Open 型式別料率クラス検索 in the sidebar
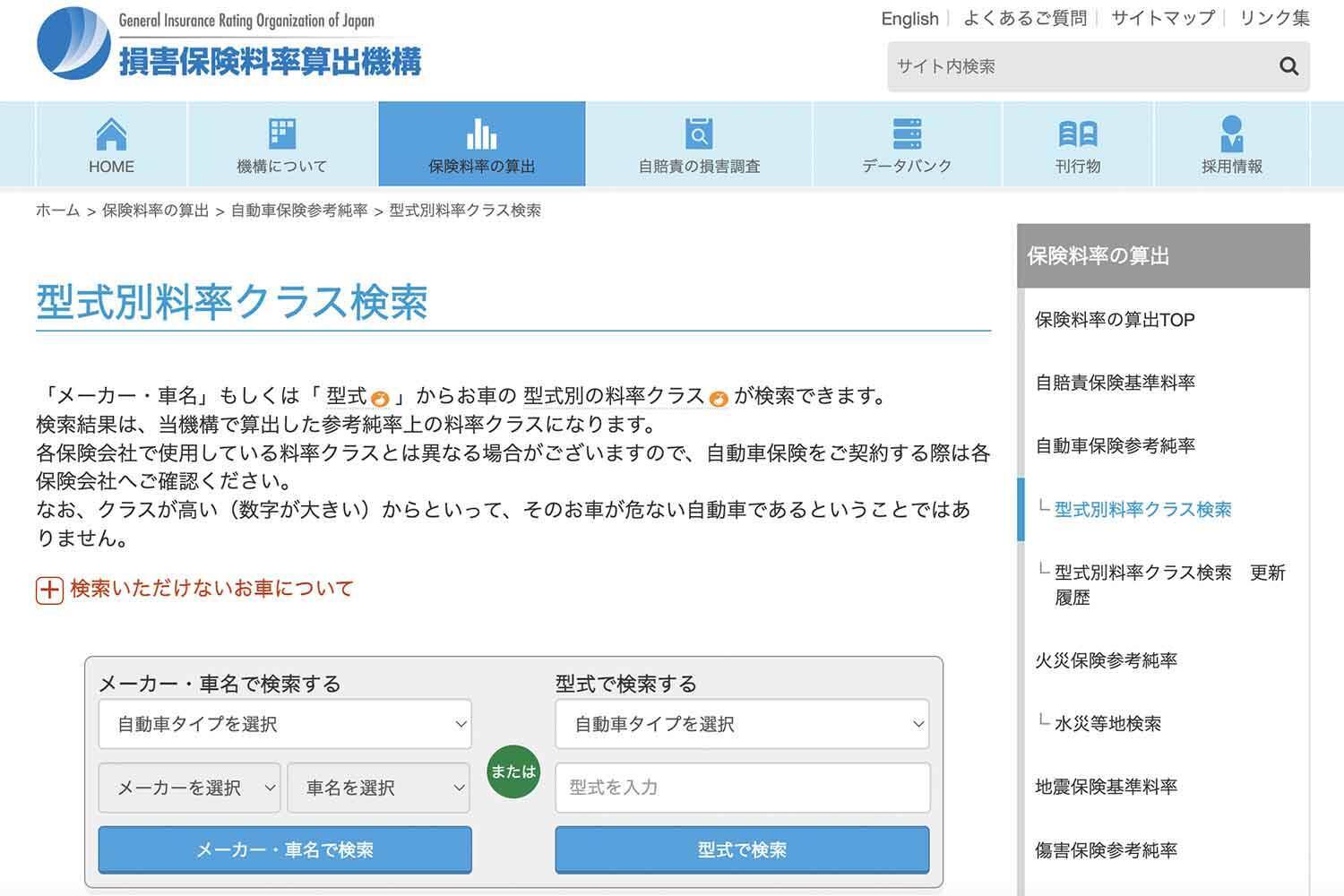 point(1143,509)
